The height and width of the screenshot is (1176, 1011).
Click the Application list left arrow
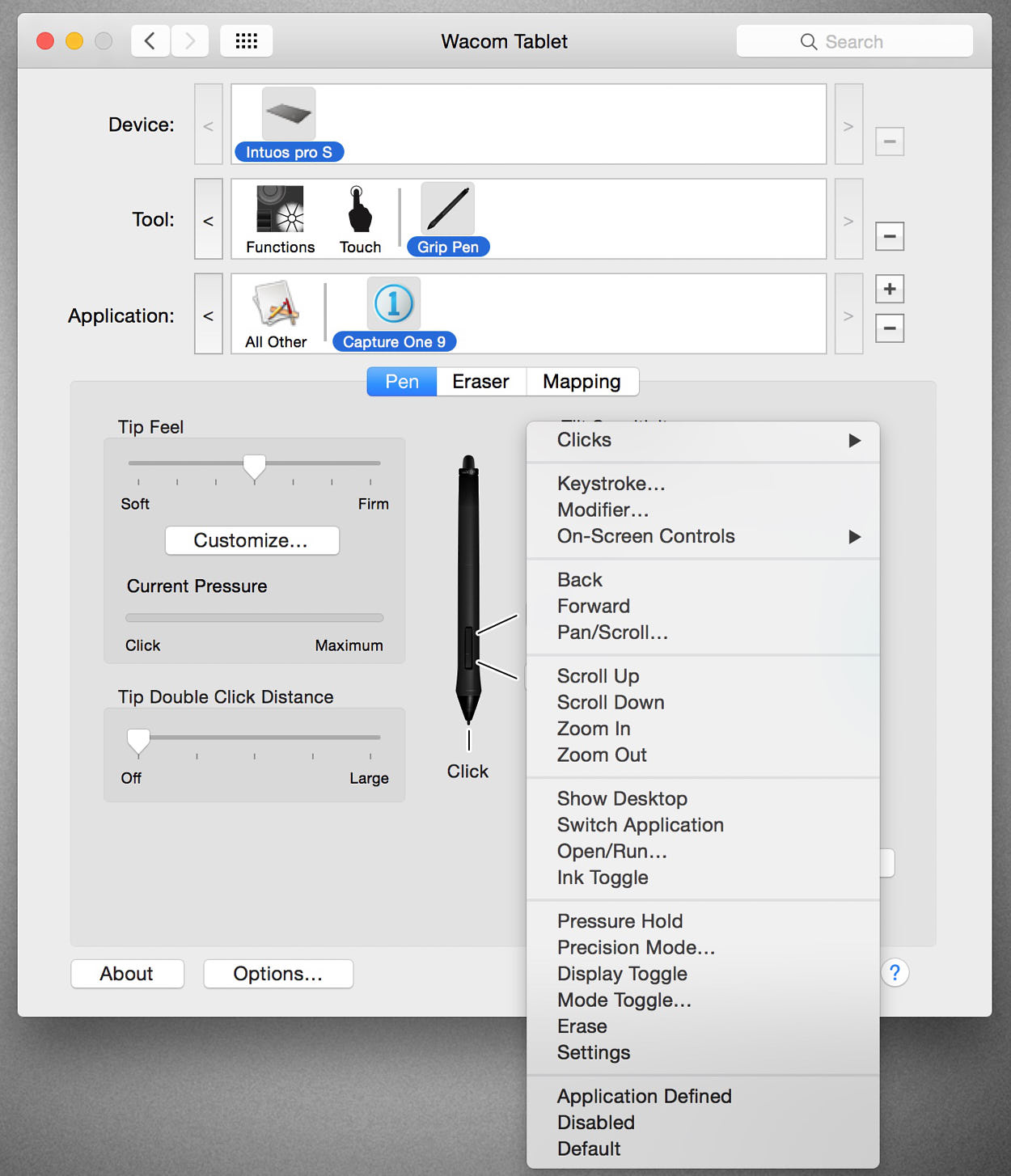(x=209, y=314)
